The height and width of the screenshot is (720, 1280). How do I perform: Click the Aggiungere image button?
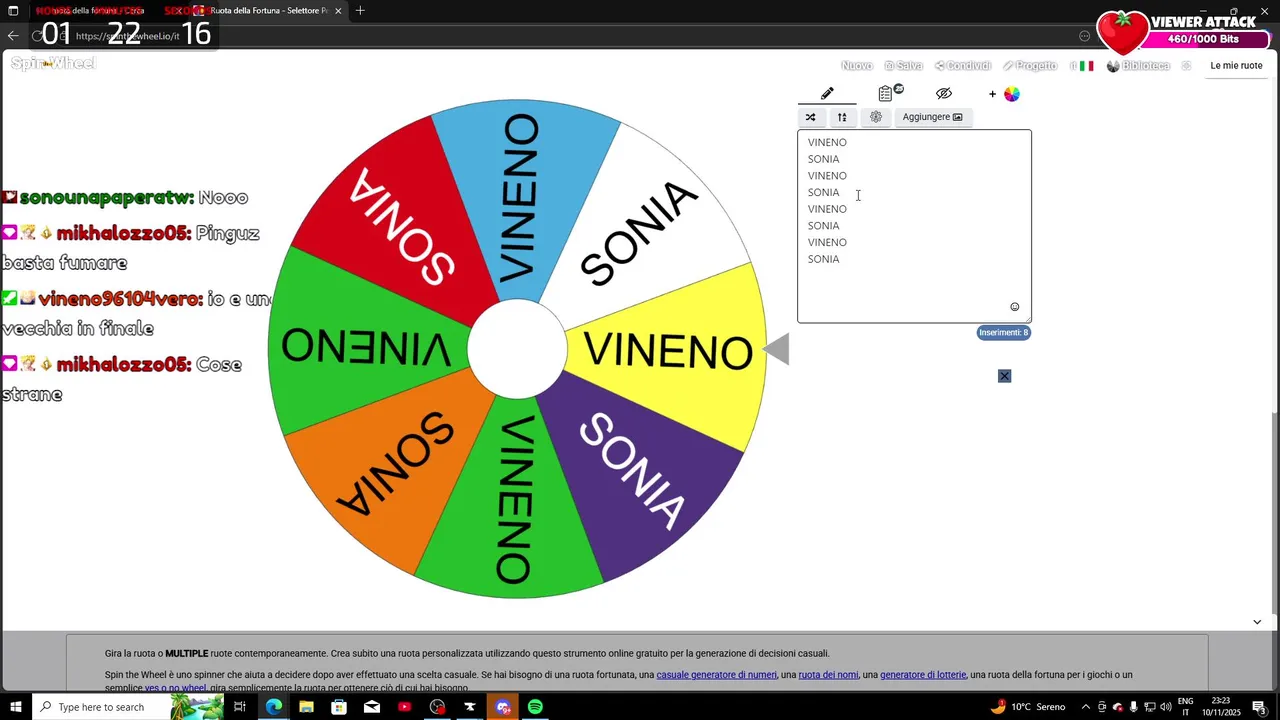click(932, 117)
